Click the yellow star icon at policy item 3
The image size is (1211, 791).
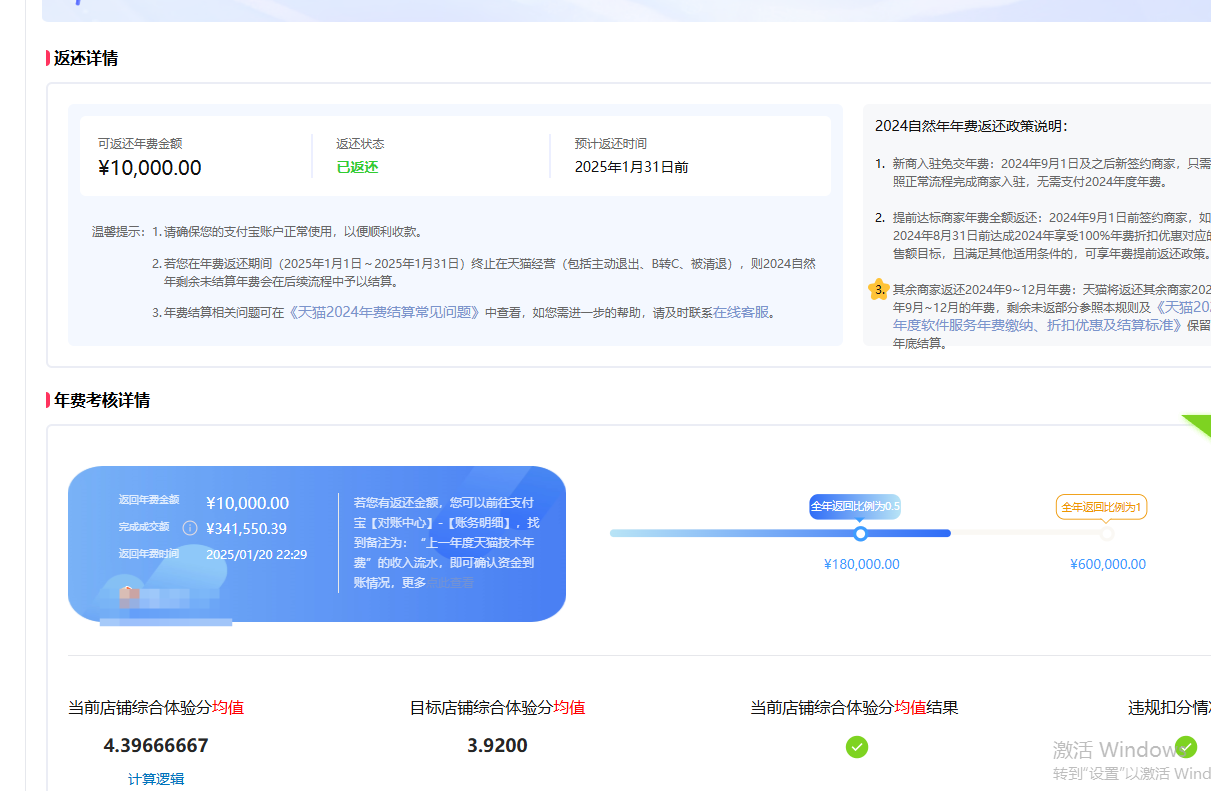point(878,290)
